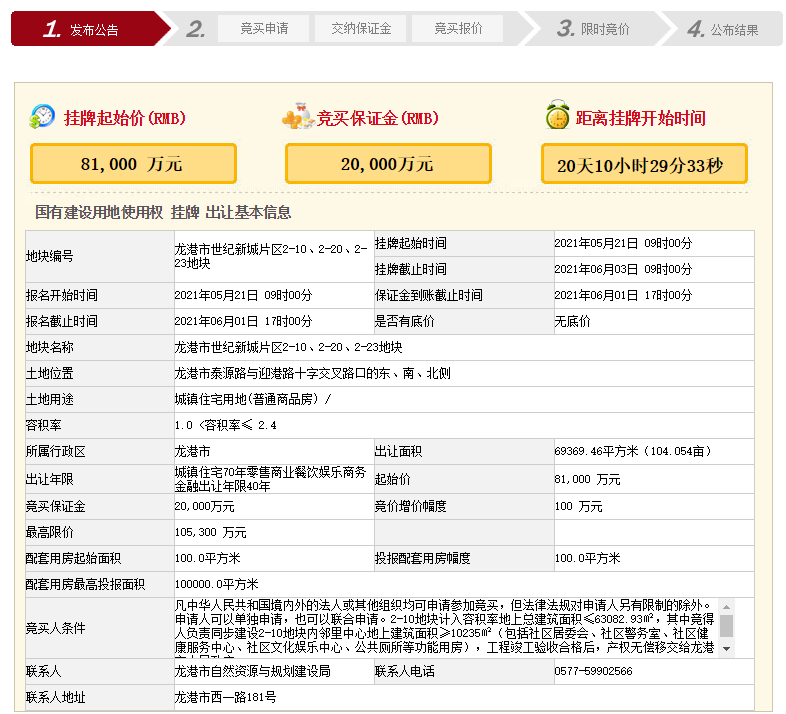Click the 20,000万元 deposit amount box
Image resolution: width=786 pixels, height=714 pixels.
388,164
